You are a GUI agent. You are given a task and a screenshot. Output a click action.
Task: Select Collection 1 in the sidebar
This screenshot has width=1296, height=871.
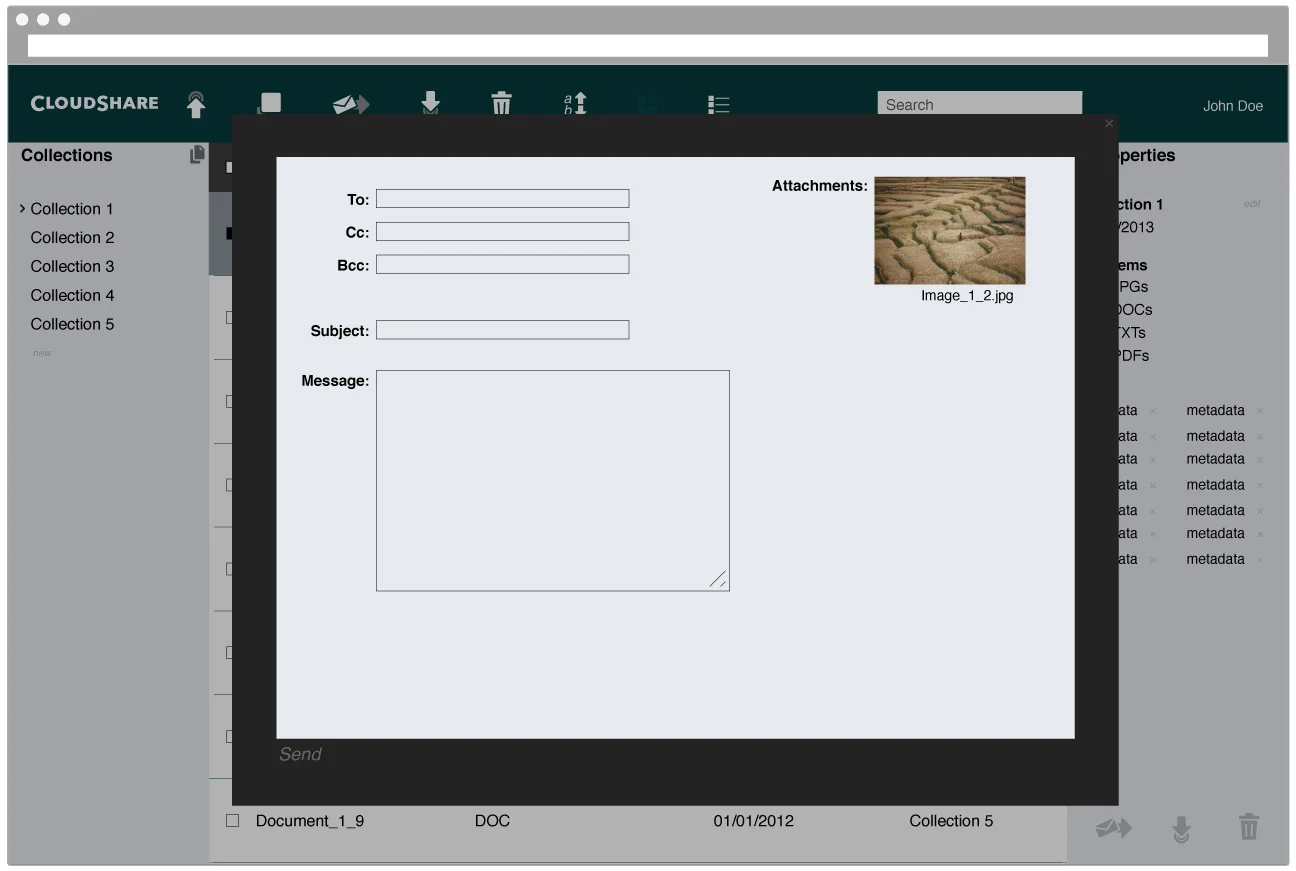(x=72, y=209)
